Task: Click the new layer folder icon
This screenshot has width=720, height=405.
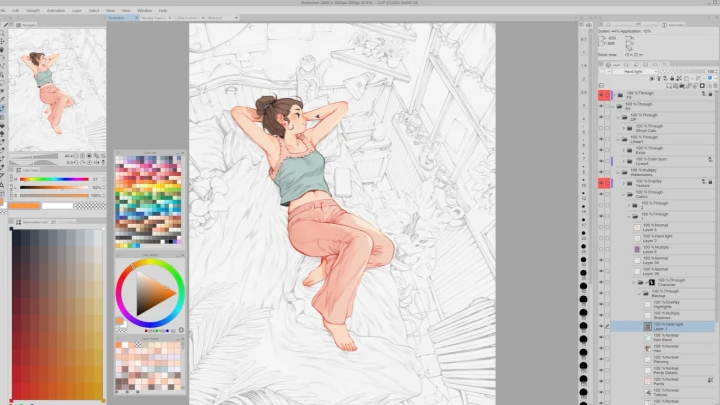Action: [682, 86]
